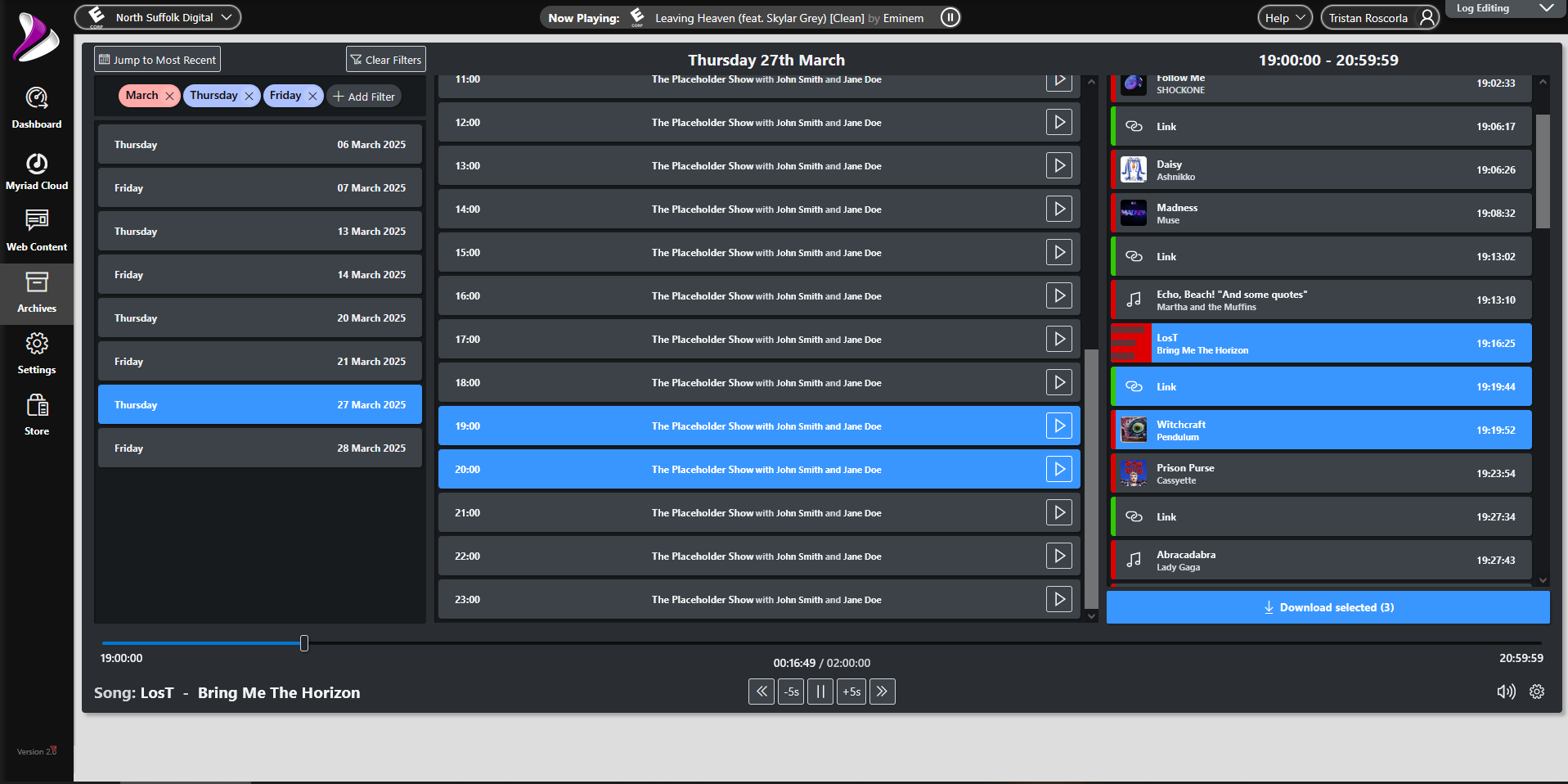Remove the March filter chip
Screen dimensions: 1568x784
tap(169, 96)
